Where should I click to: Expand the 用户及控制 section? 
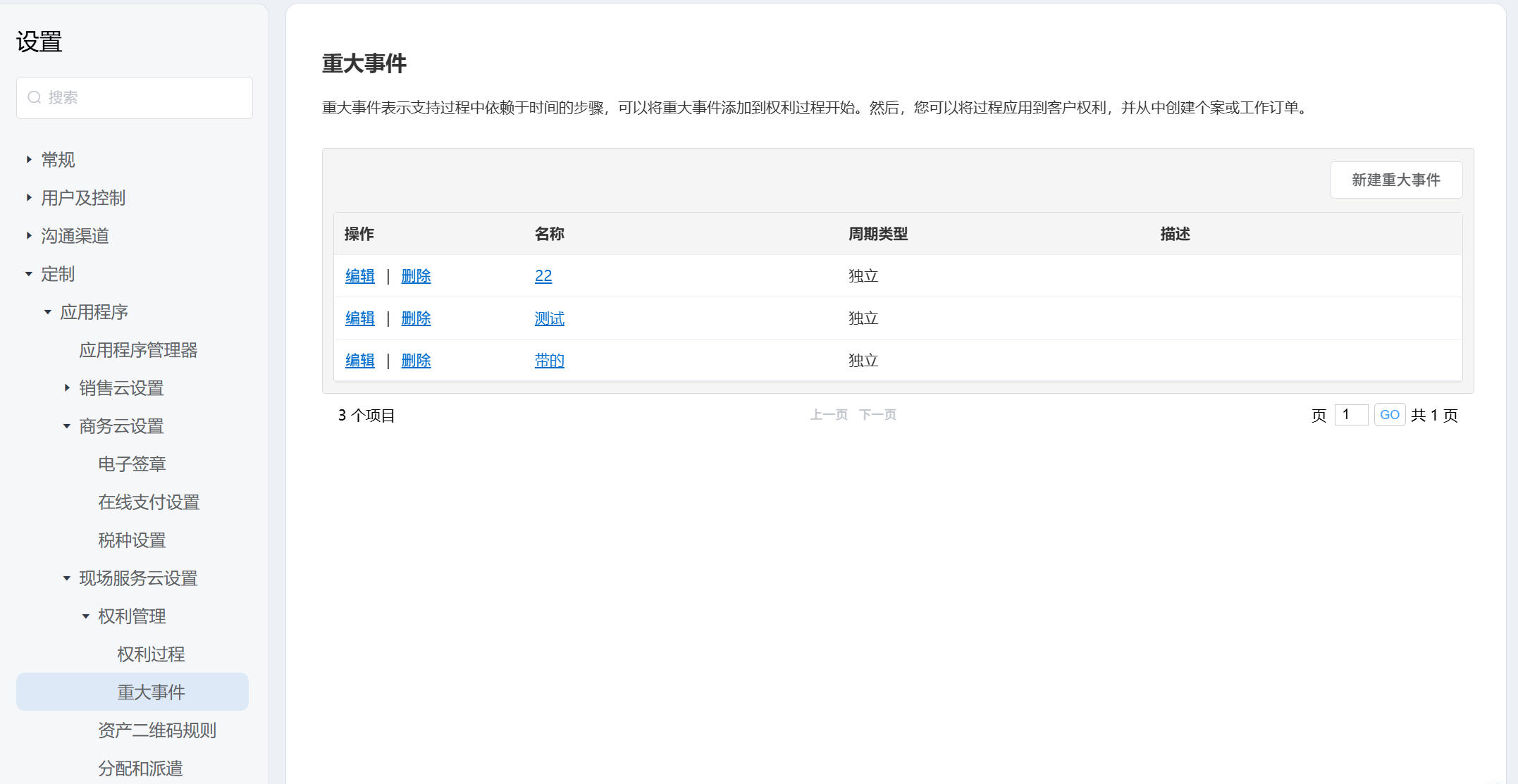coord(29,198)
